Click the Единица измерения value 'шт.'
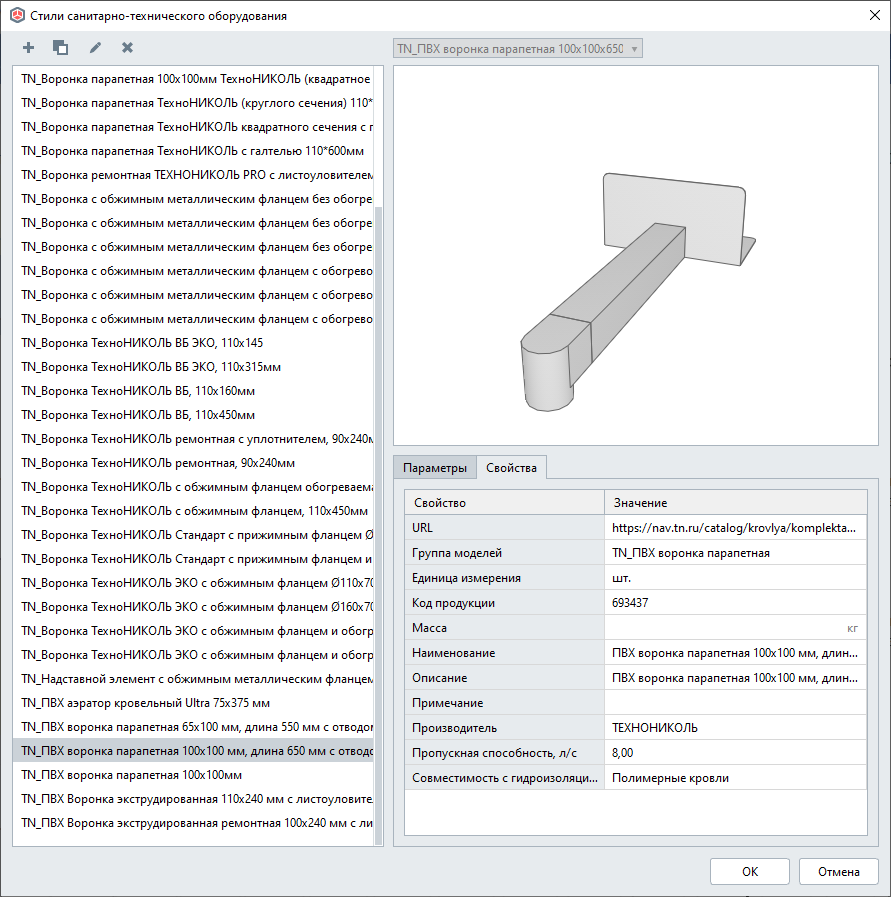Viewport: 891px width, 897px height. click(735, 578)
